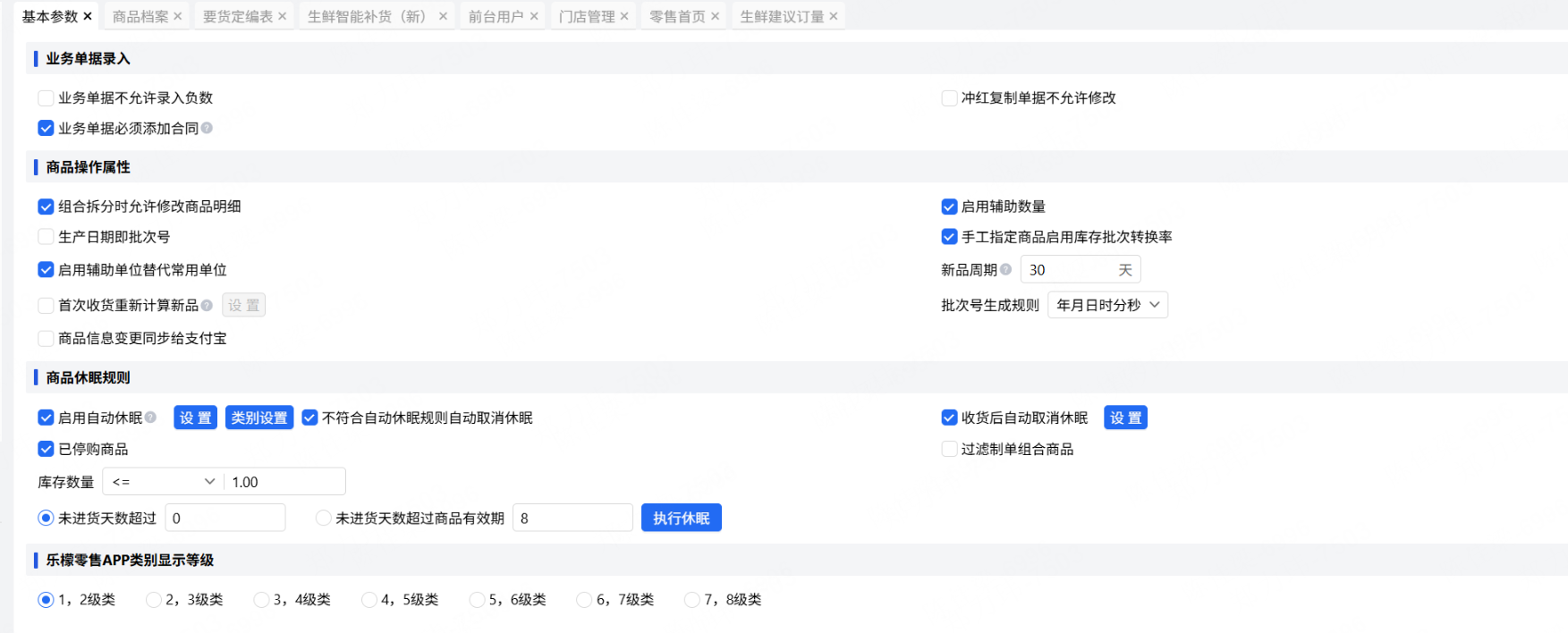Enable 业务单据不允许录入负数 checkbox
The height and width of the screenshot is (633, 1568).
(x=46, y=97)
